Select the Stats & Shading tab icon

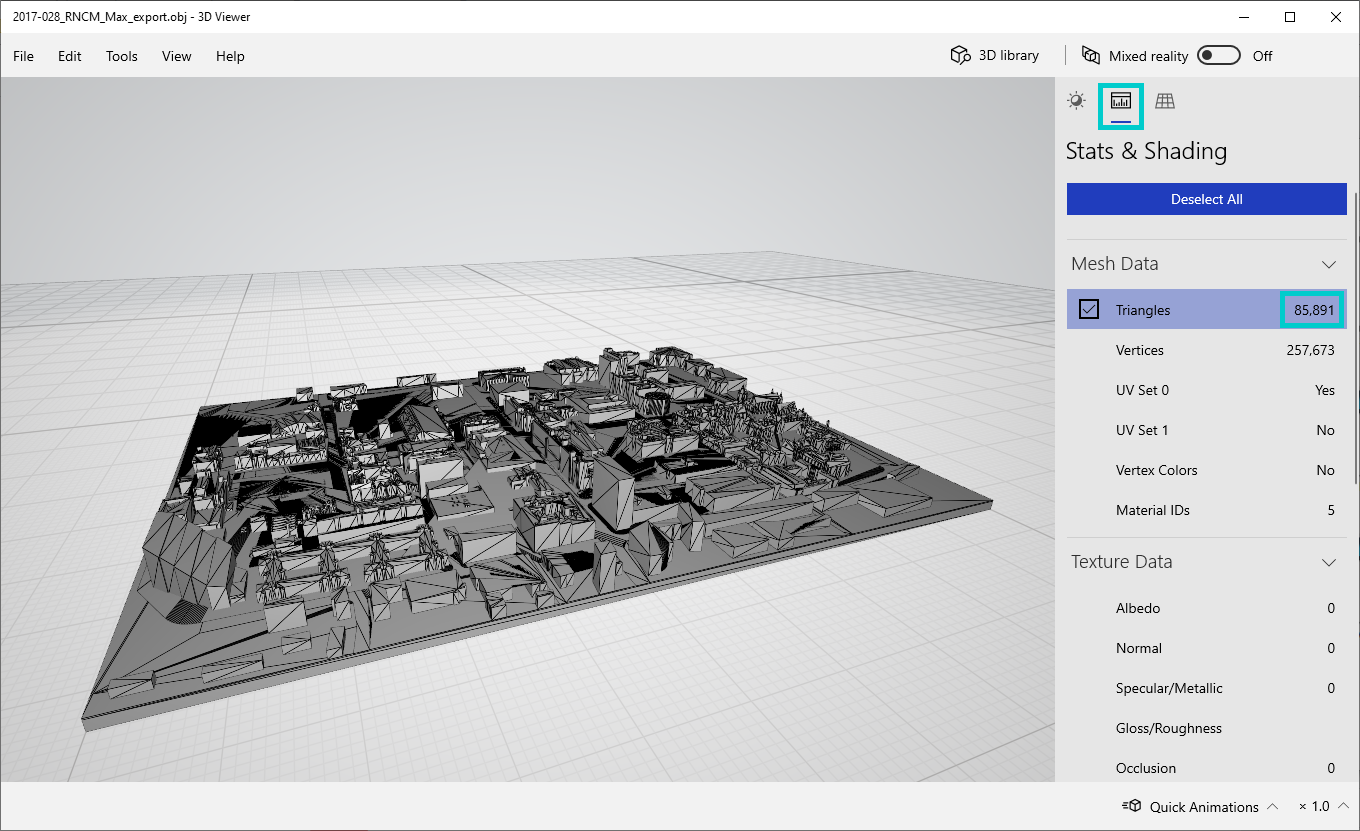coord(1121,101)
